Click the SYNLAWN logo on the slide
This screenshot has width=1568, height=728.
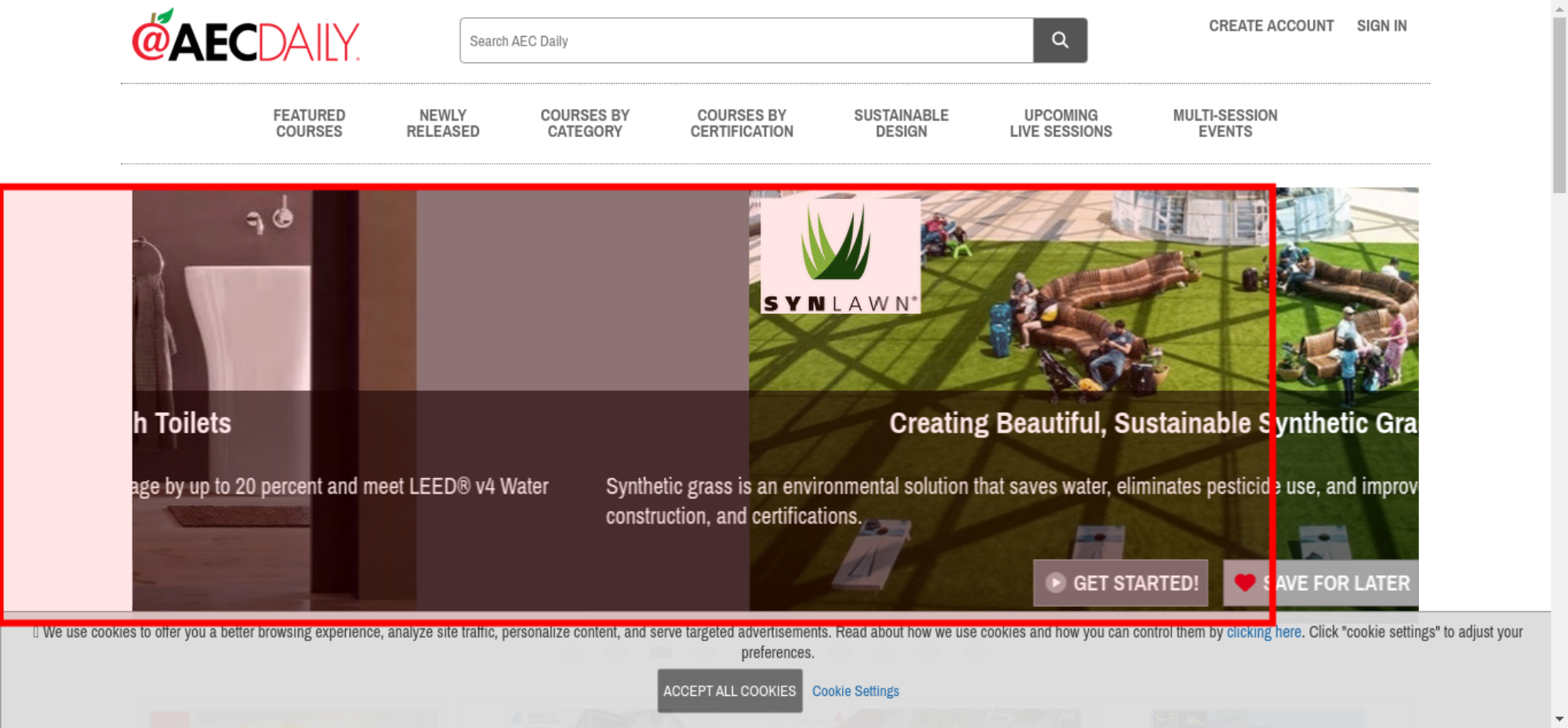click(840, 256)
